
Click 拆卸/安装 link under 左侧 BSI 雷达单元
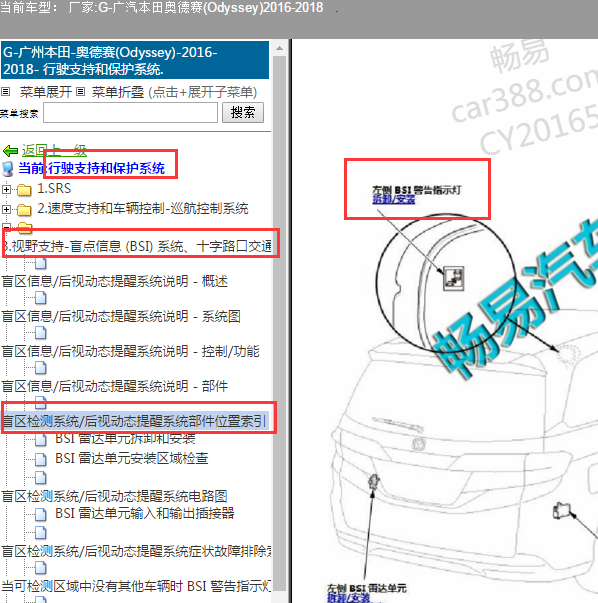pos(348,597)
